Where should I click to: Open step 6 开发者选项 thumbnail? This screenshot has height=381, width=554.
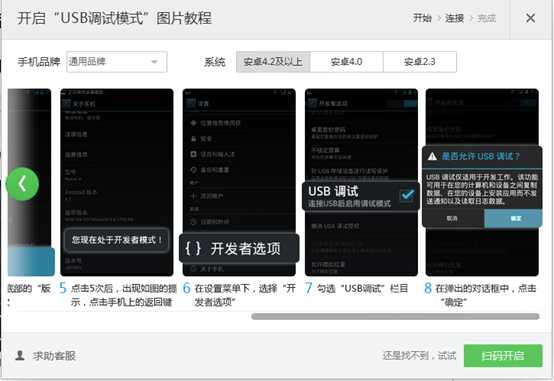pyautogui.click(x=239, y=182)
